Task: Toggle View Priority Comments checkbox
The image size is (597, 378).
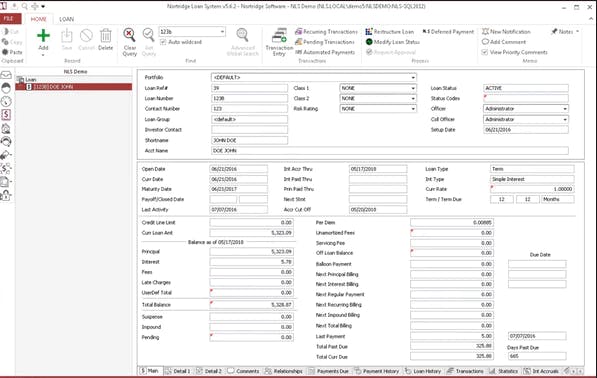Action: tap(485, 52)
